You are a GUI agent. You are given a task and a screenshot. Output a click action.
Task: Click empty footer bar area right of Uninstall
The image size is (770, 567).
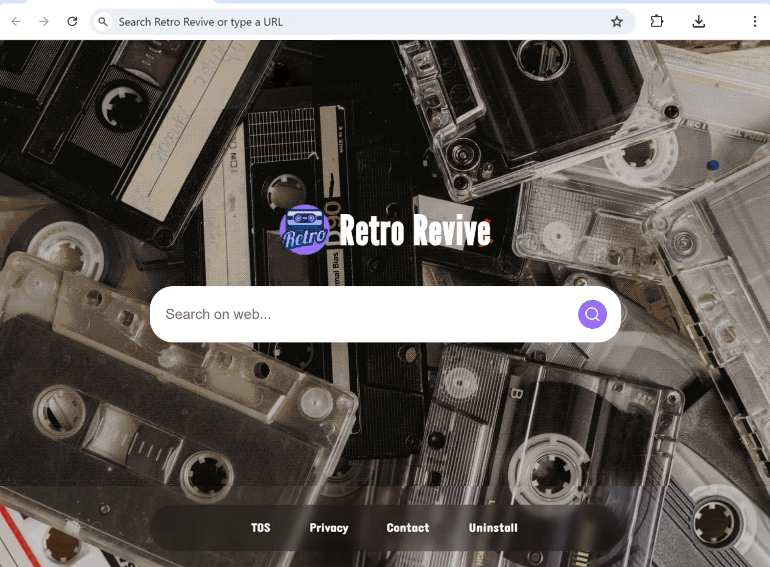coord(570,528)
